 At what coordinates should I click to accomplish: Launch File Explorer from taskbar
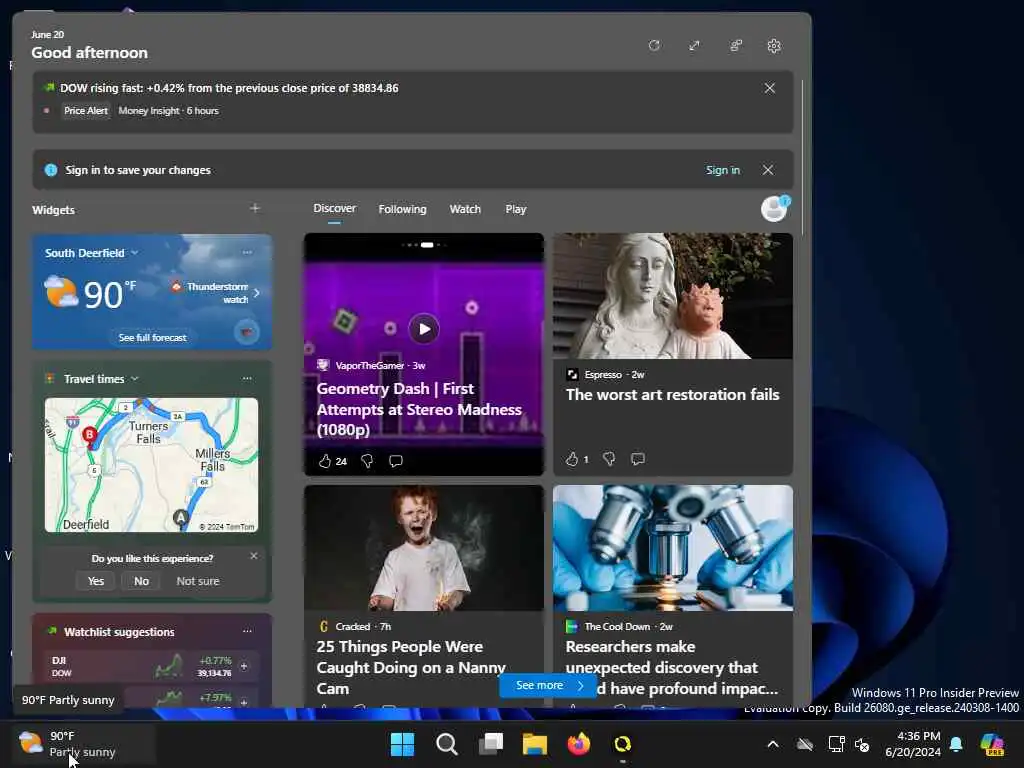point(534,744)
